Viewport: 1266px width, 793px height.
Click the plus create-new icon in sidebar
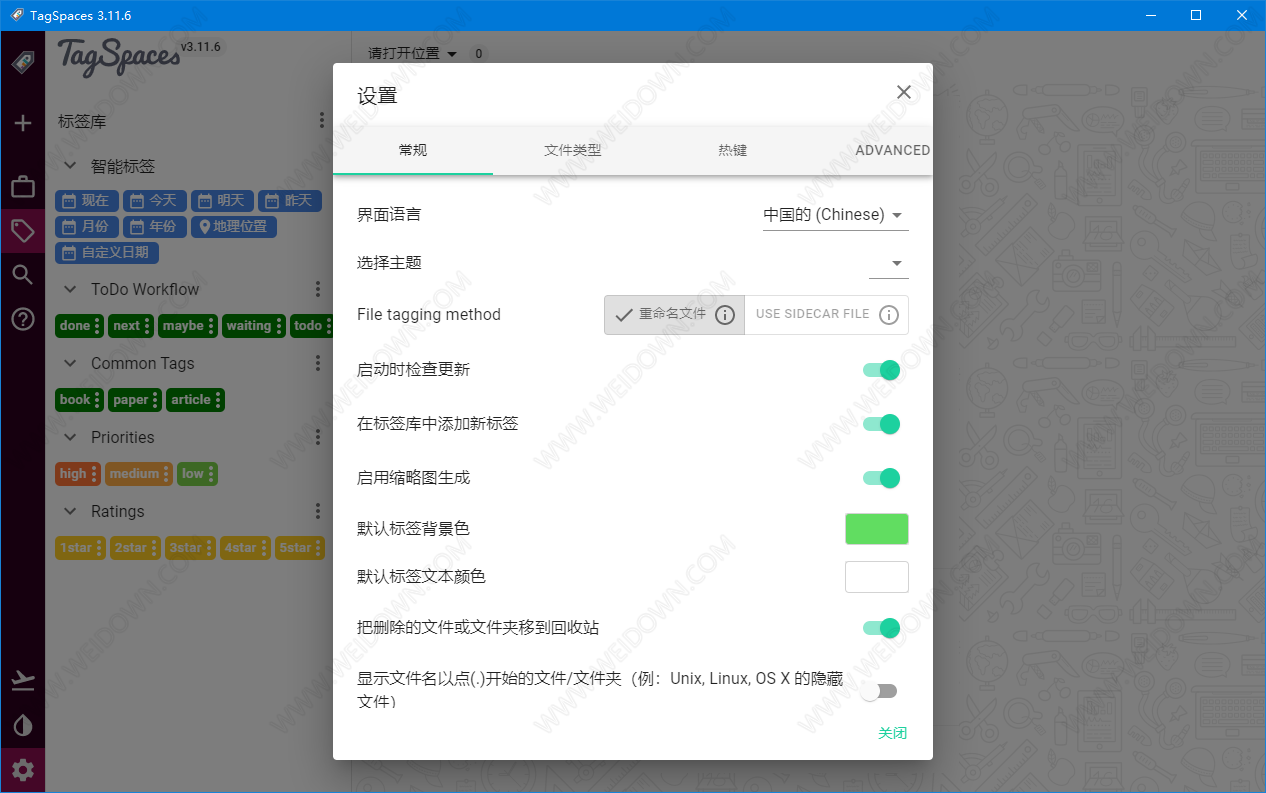(22, 123)
